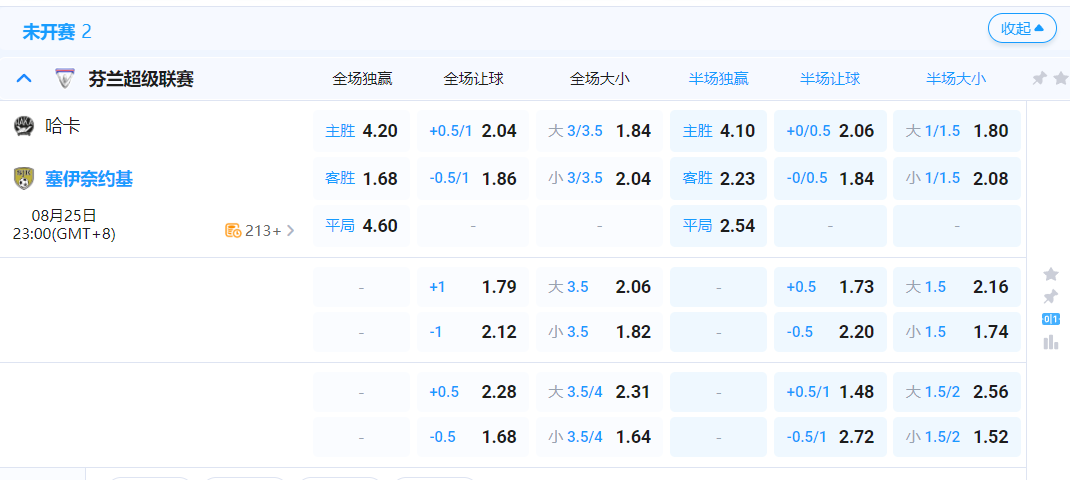Toggle the match favorite star in sidebar
Viewport: 1070px width, 480px height.
click(1050, 274)
